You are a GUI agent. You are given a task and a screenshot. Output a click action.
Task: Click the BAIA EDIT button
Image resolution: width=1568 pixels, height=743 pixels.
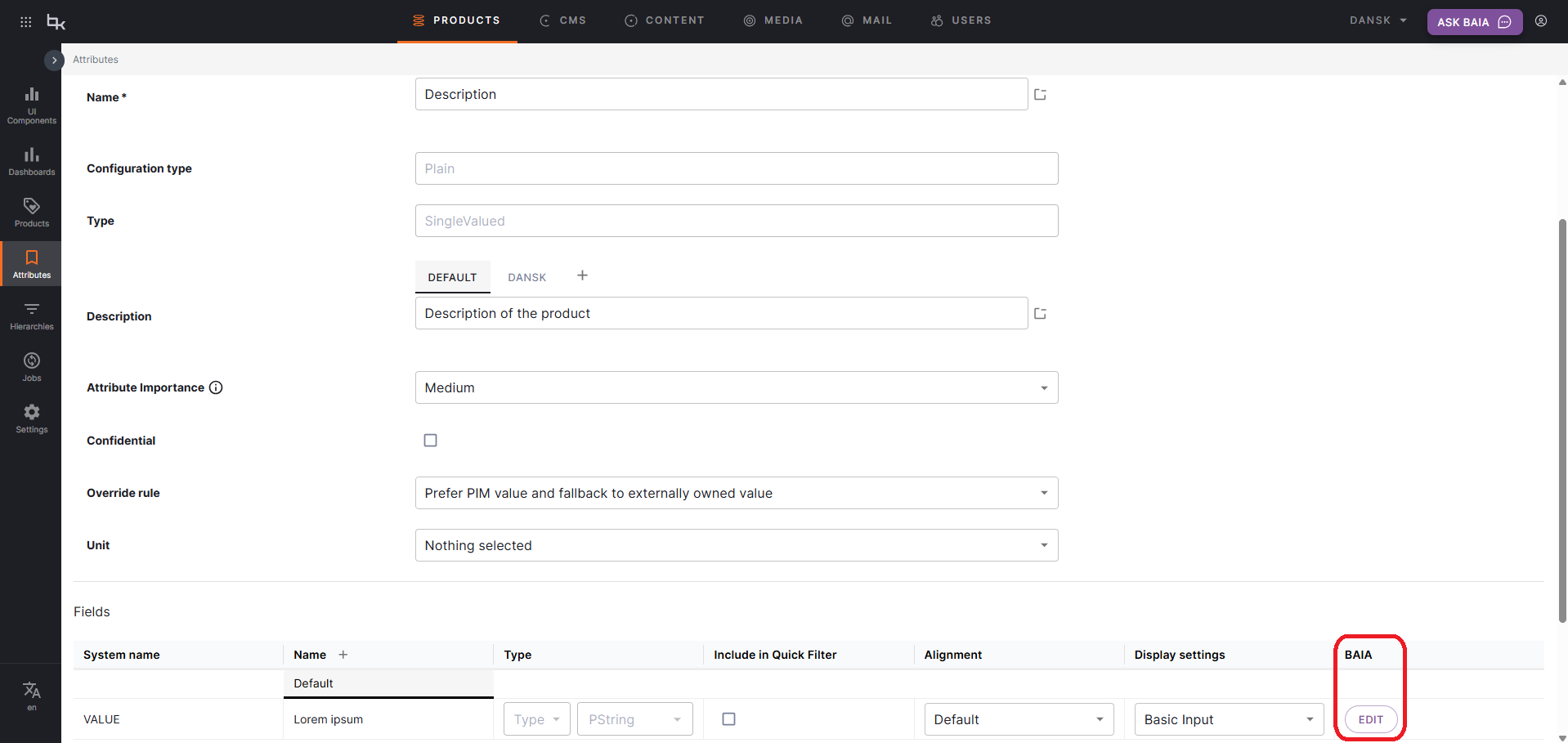point(1370,719)
